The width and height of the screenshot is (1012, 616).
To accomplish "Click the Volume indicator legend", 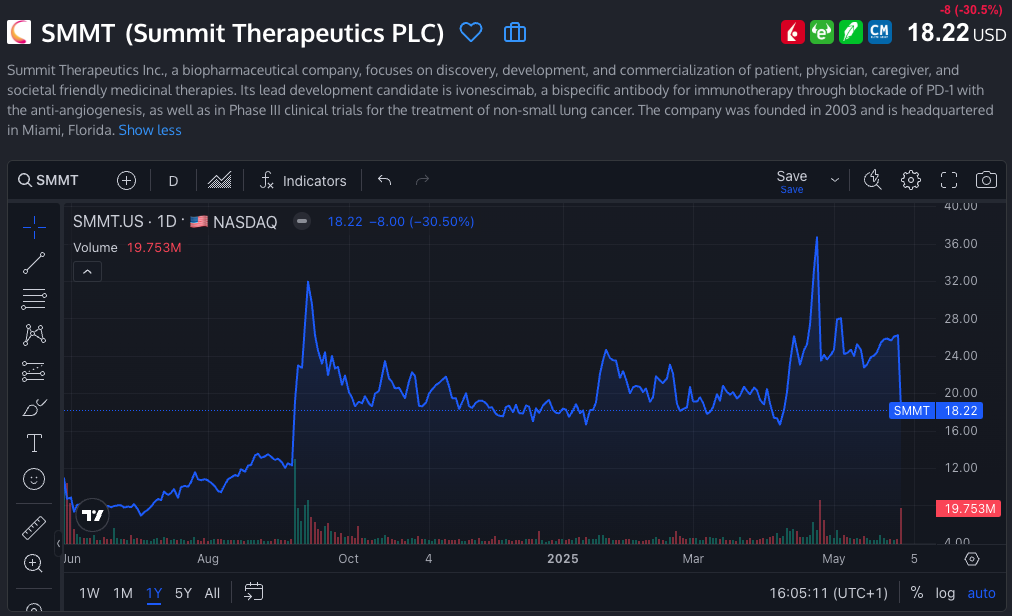I will [x=96, y=247].
